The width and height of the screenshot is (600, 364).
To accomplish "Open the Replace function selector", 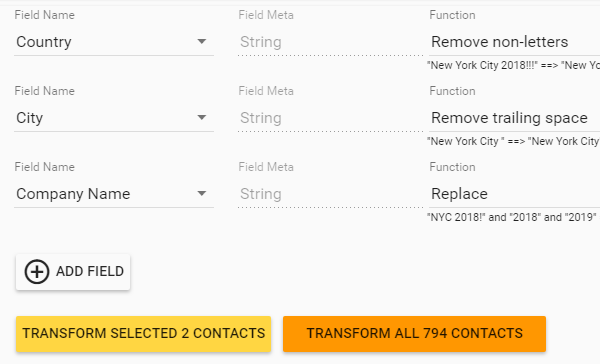I will [514, 194].
